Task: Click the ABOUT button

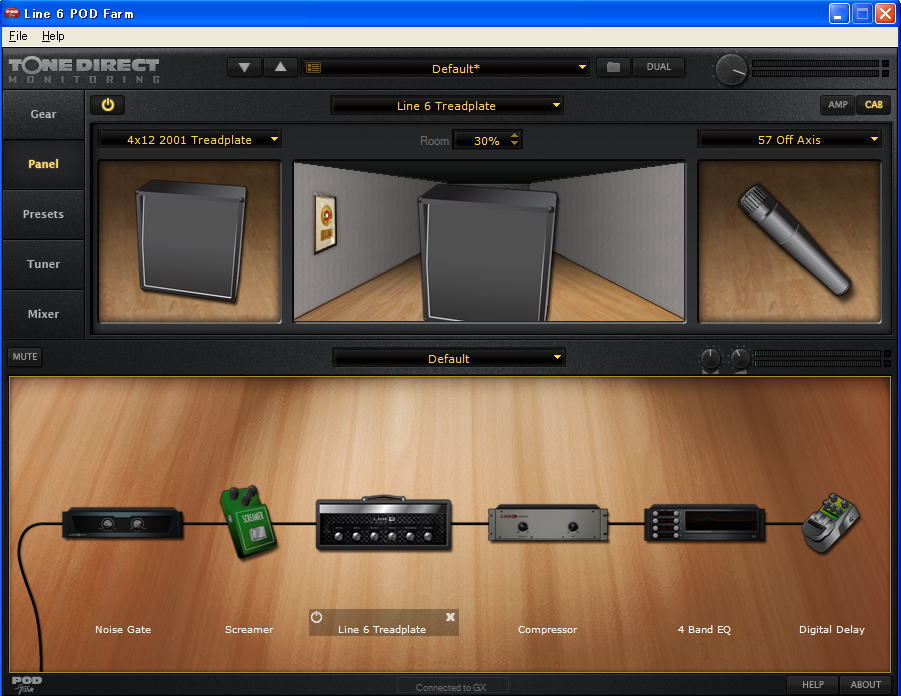Action: [865, 685]
